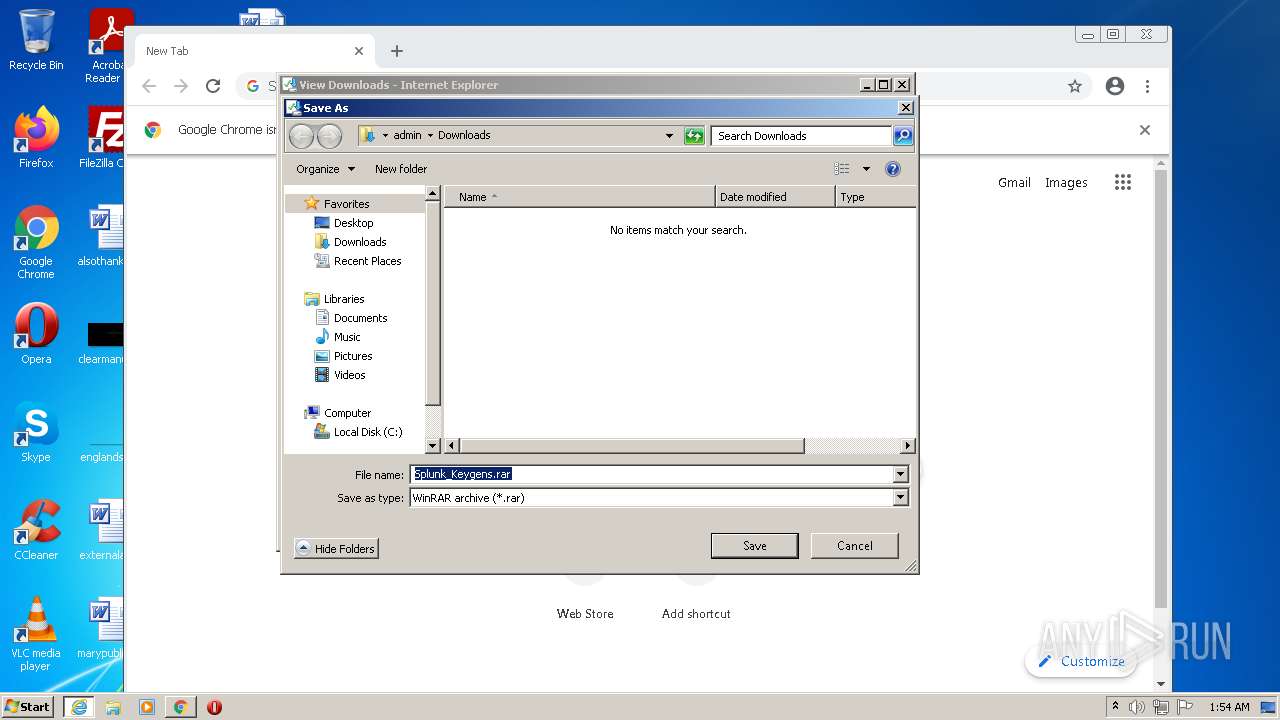Click the volume icon in system tray

pos(1137,707)
